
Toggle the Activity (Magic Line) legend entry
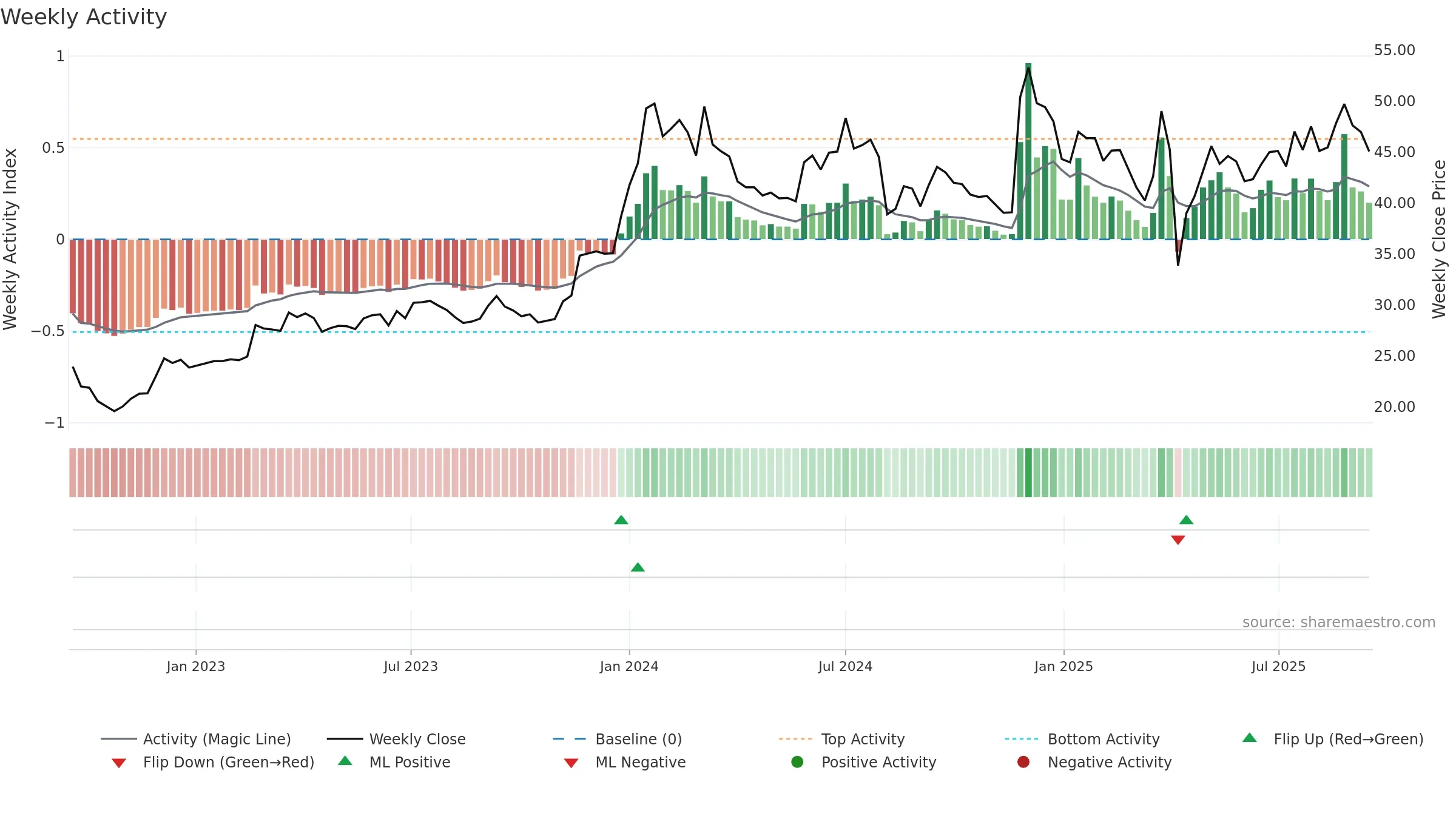point(196,739)
